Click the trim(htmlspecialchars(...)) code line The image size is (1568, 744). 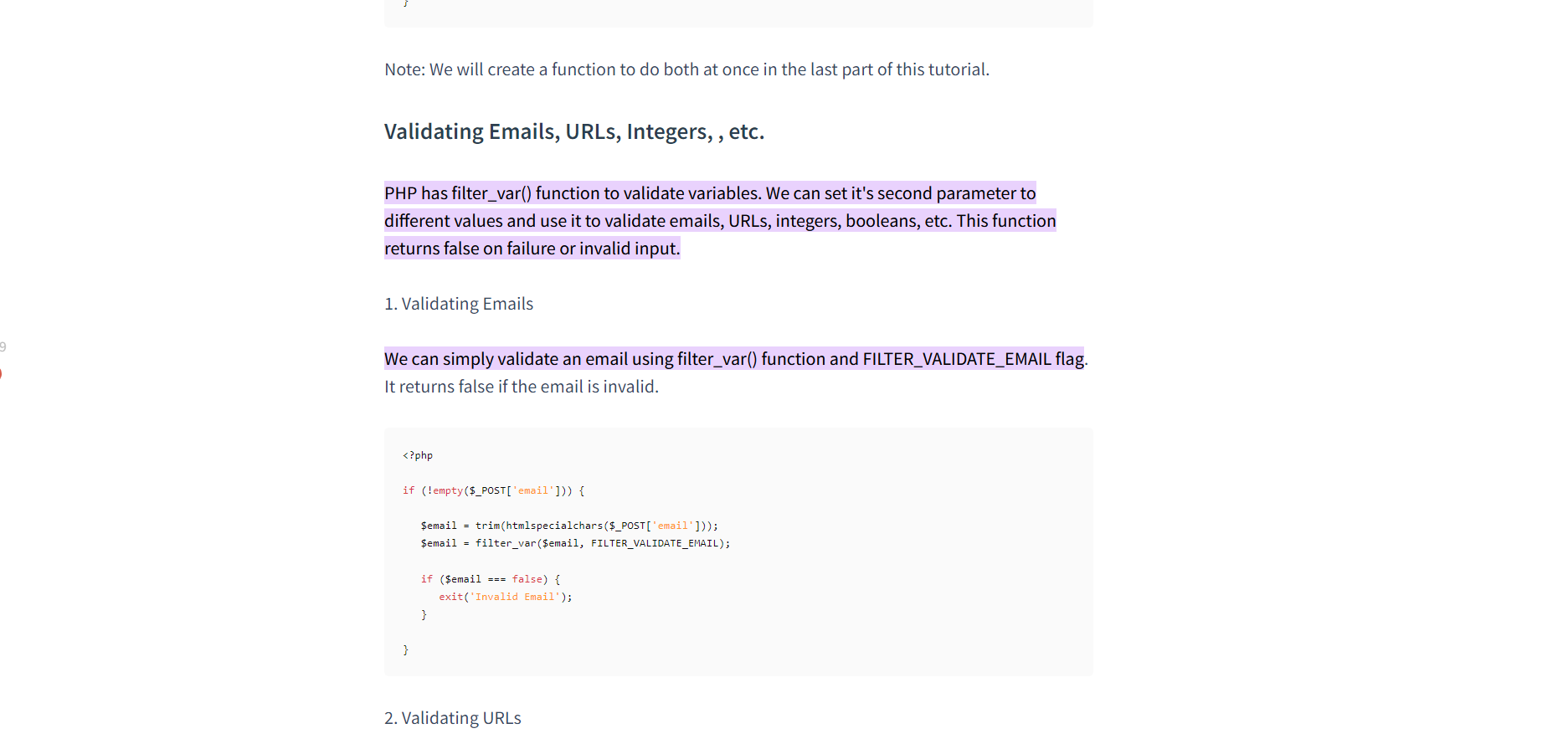tap(568, 526)
